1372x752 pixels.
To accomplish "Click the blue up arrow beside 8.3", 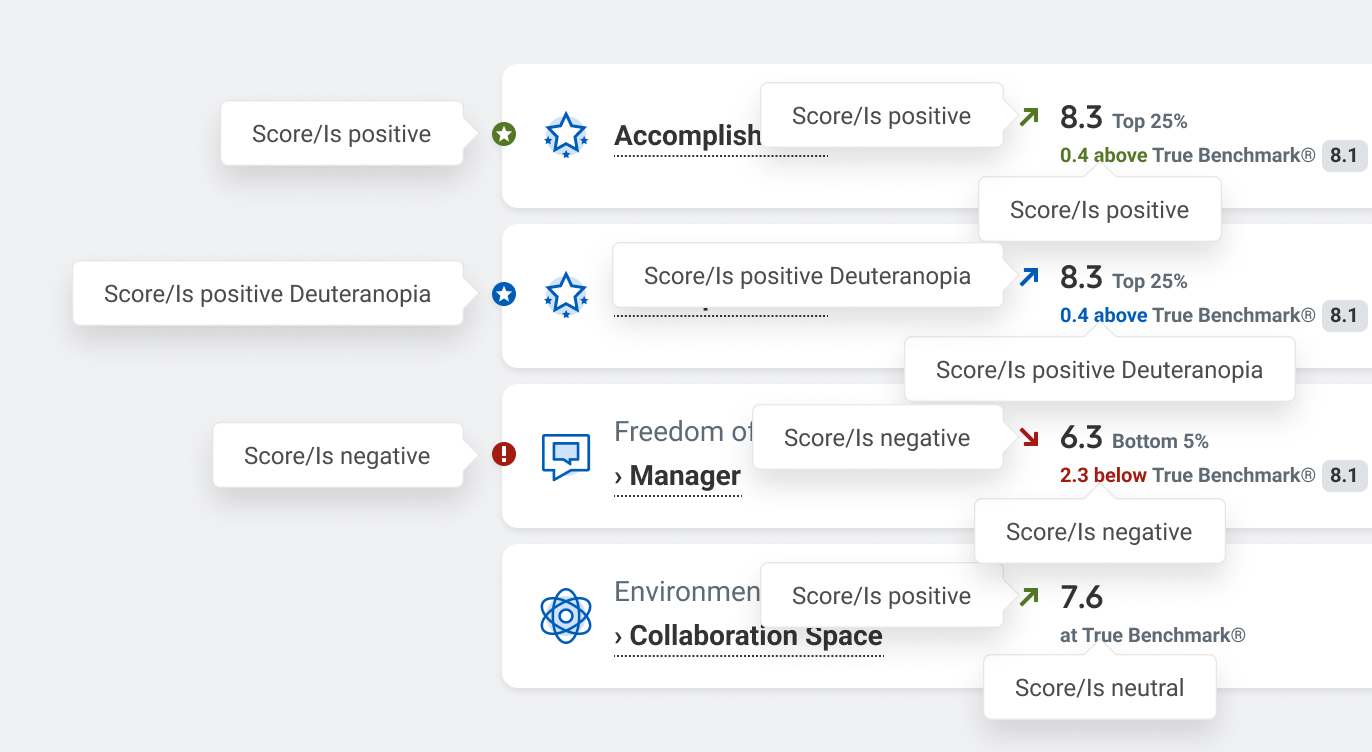I will [x=1029, y=277].
